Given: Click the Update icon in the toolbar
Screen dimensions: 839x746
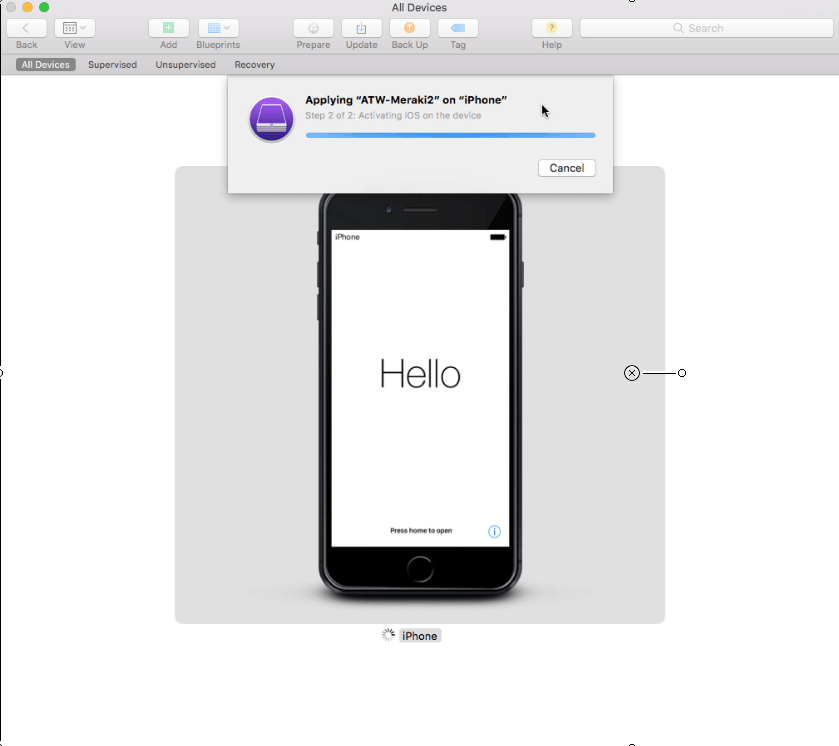Looking at the screenshot, I should pyautogui.click(x=361, y=28).
